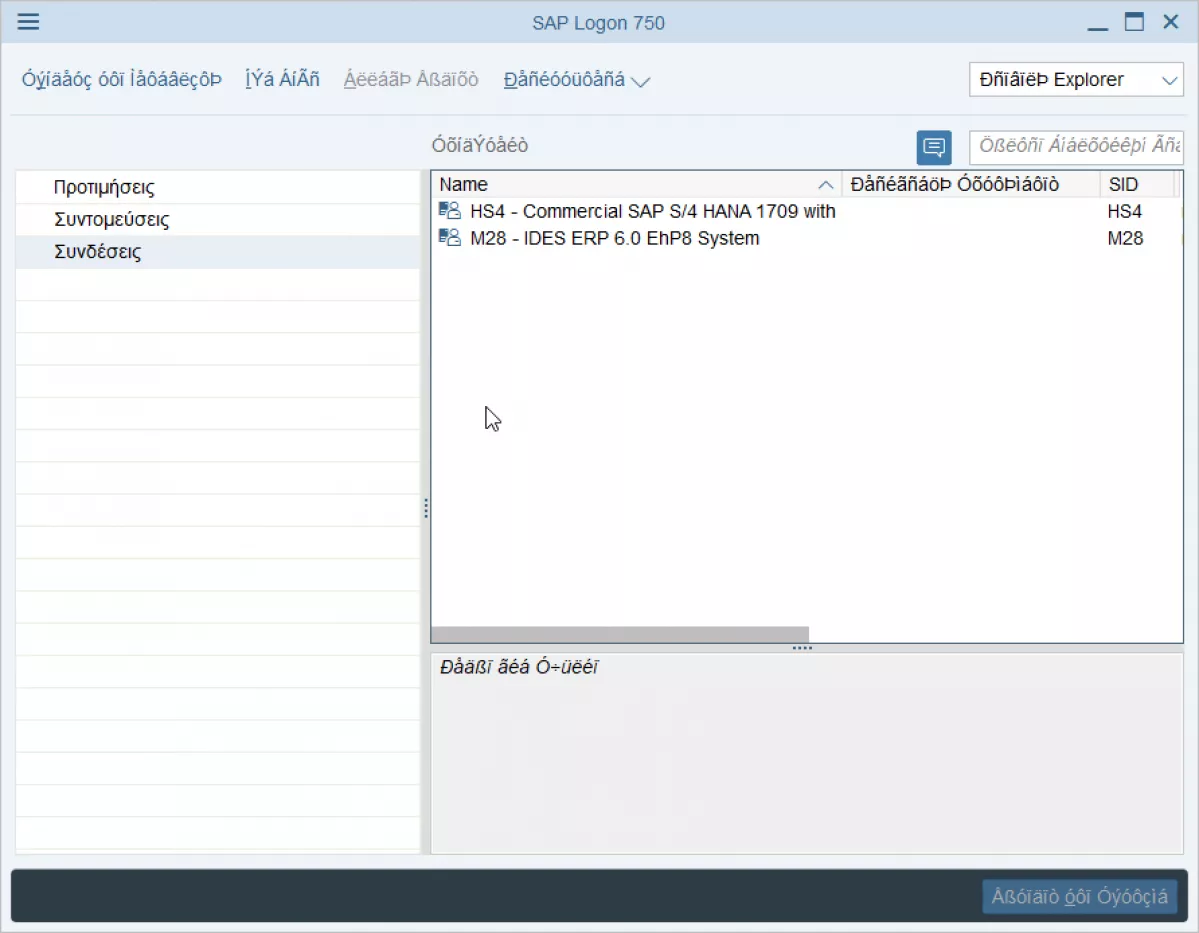Click the SID column header
This screenshot has width=1199, height=933.
pos(1137,184)
